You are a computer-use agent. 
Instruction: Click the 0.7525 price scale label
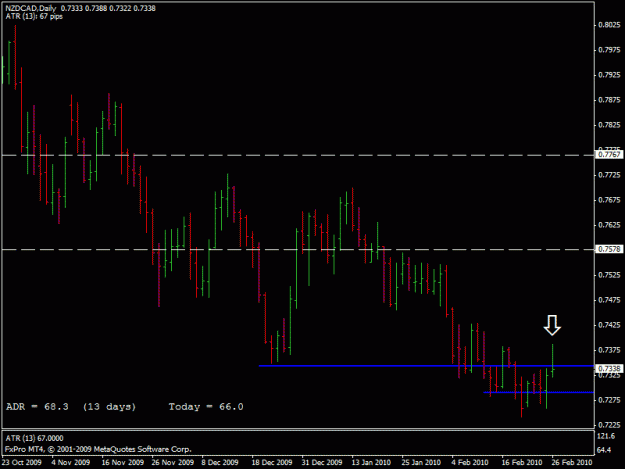pos(609,275)
